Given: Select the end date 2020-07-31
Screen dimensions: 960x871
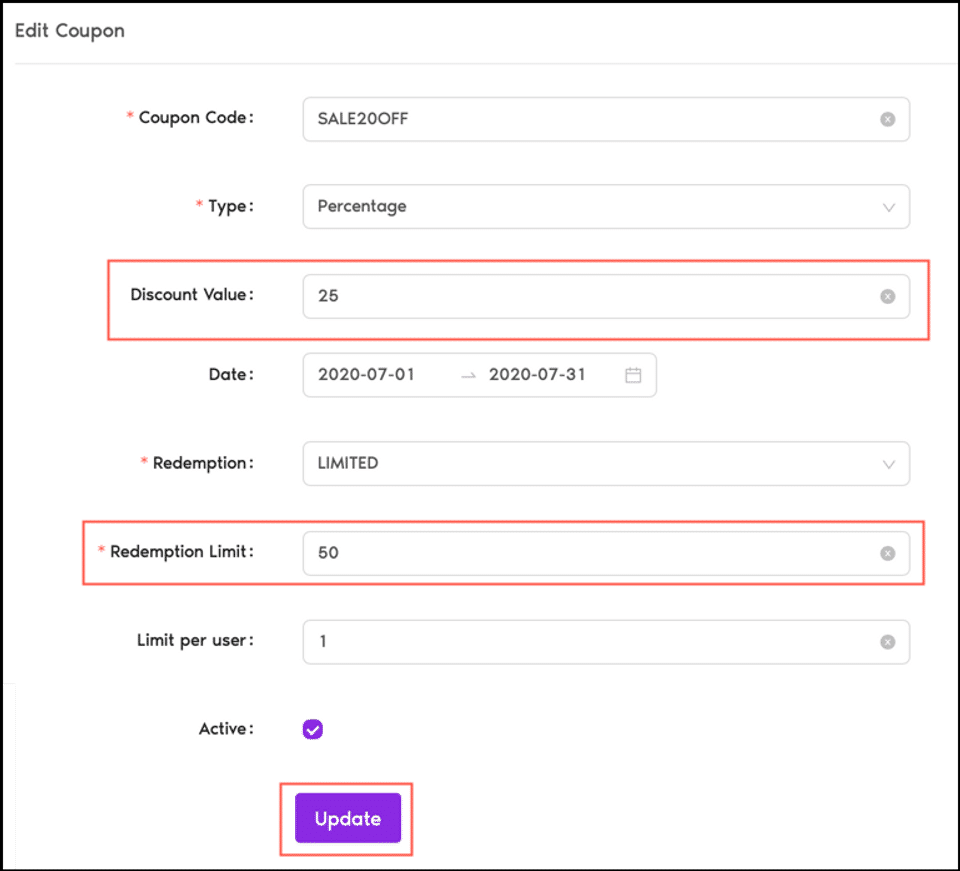Looking at the screenshot, I should pos(537,375).
